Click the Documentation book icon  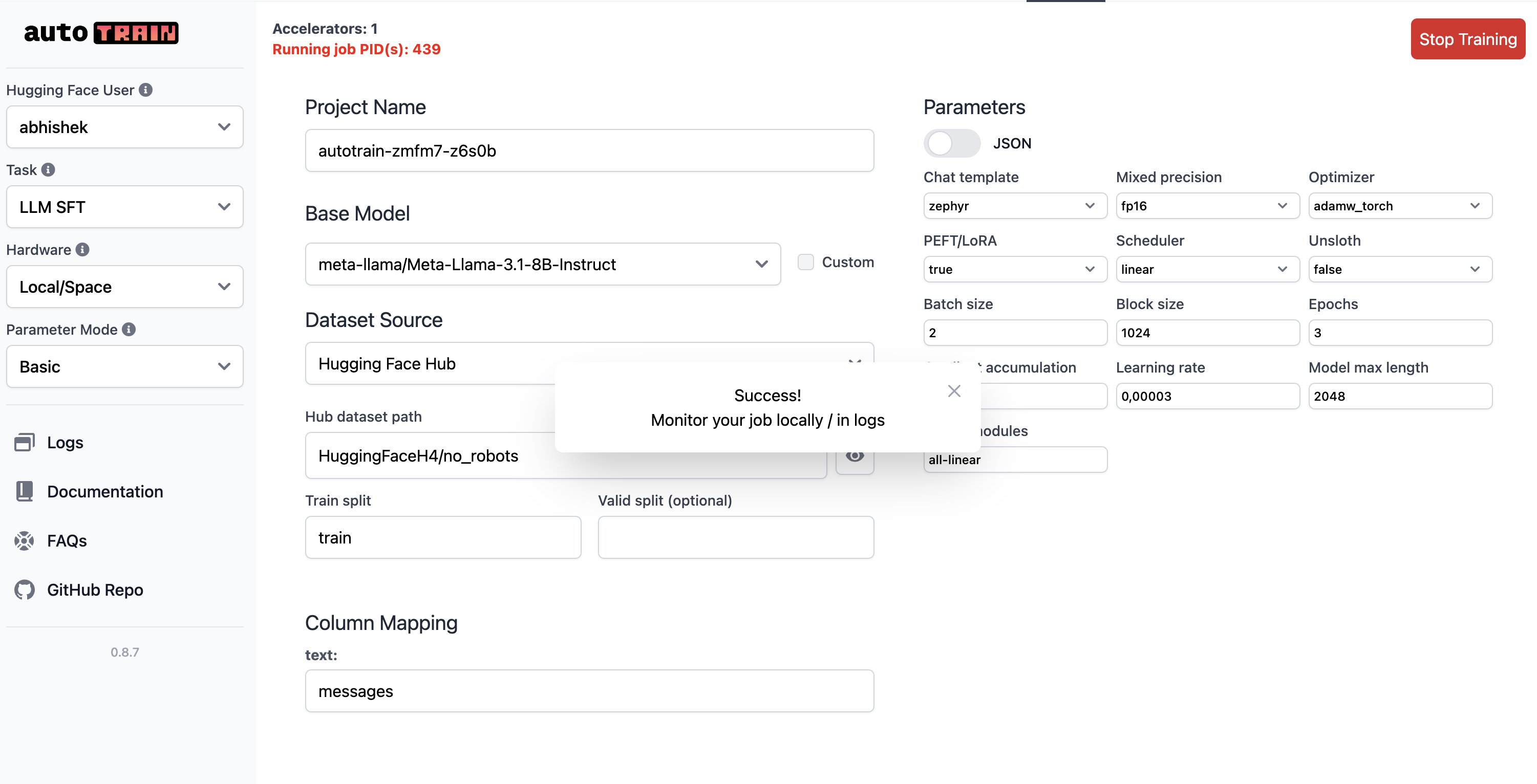[x=25, y=491]
